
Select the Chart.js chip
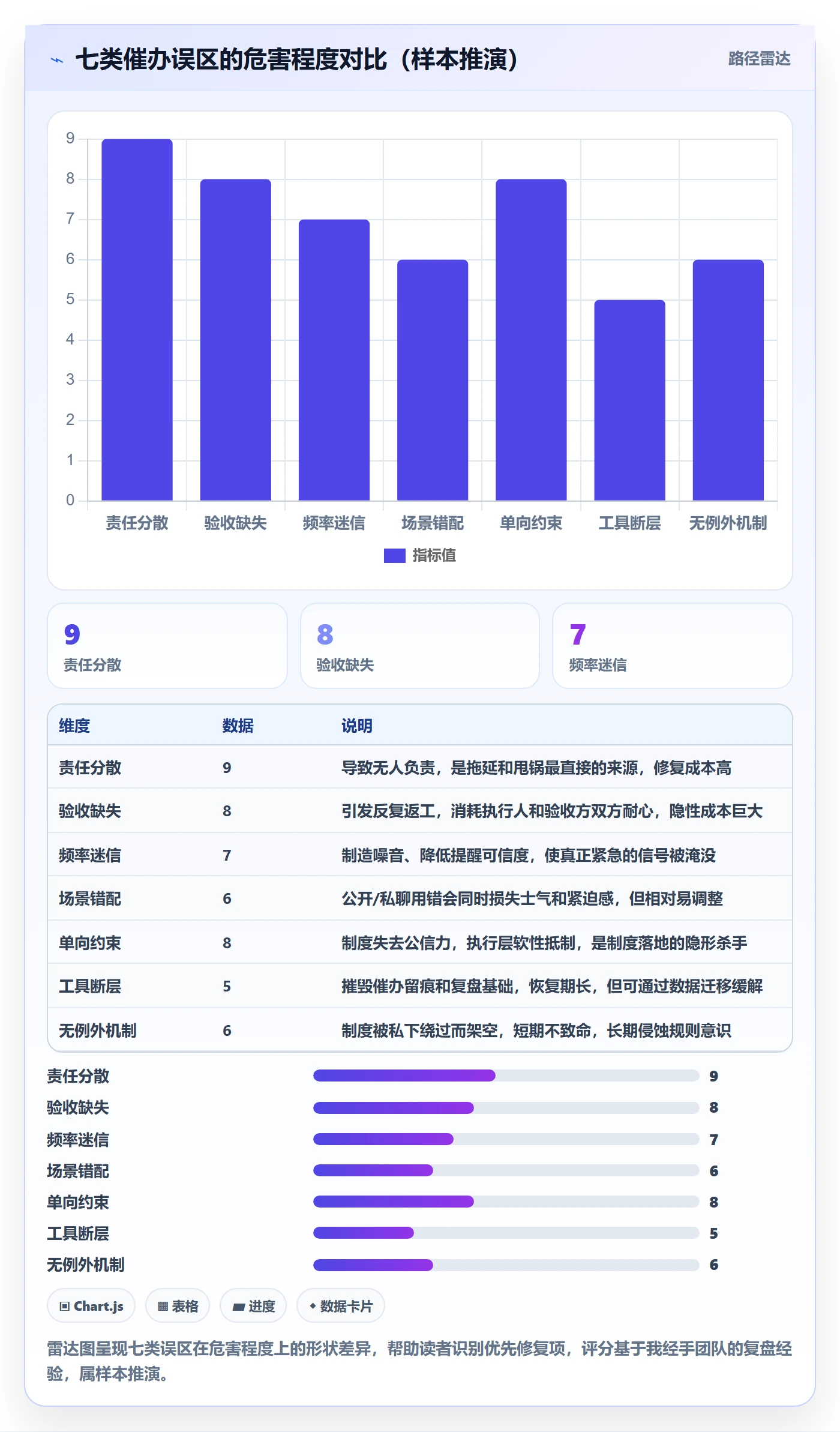click(x=91, y=1305)
